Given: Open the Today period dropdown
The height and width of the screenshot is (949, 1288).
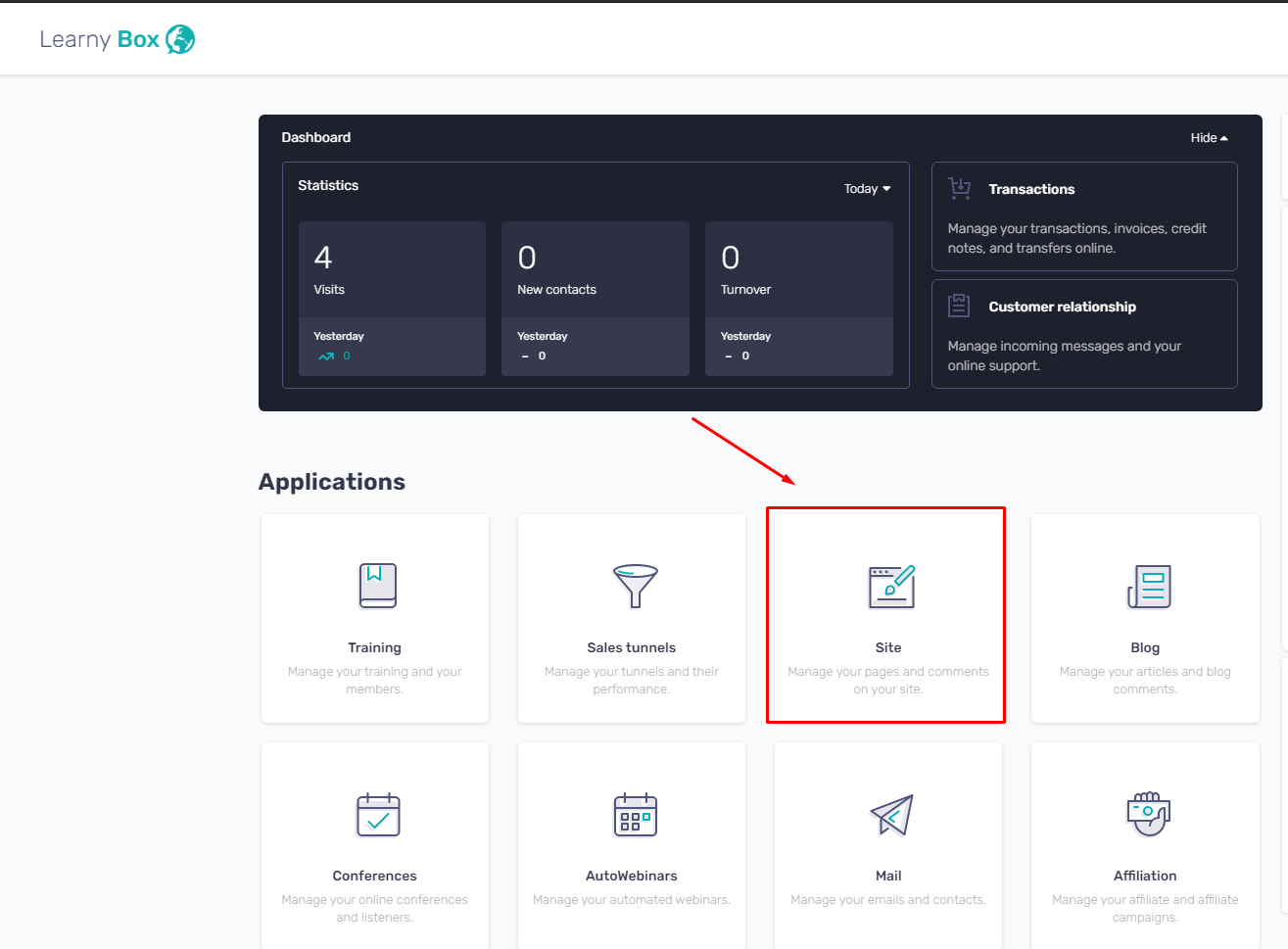Looking at the screenshot, I should pos(867,189).
